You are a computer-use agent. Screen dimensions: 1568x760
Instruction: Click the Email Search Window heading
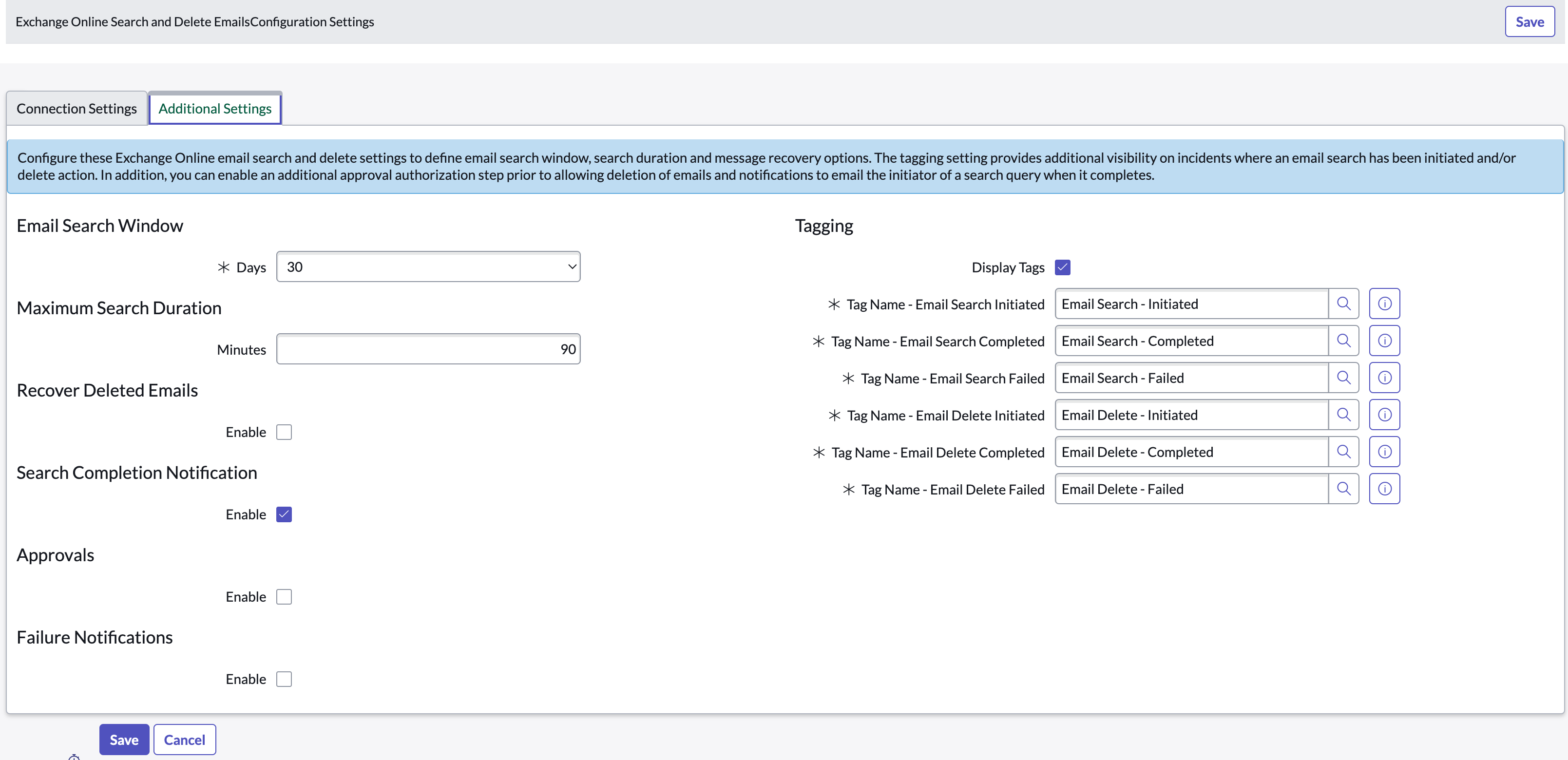point(100,226)
